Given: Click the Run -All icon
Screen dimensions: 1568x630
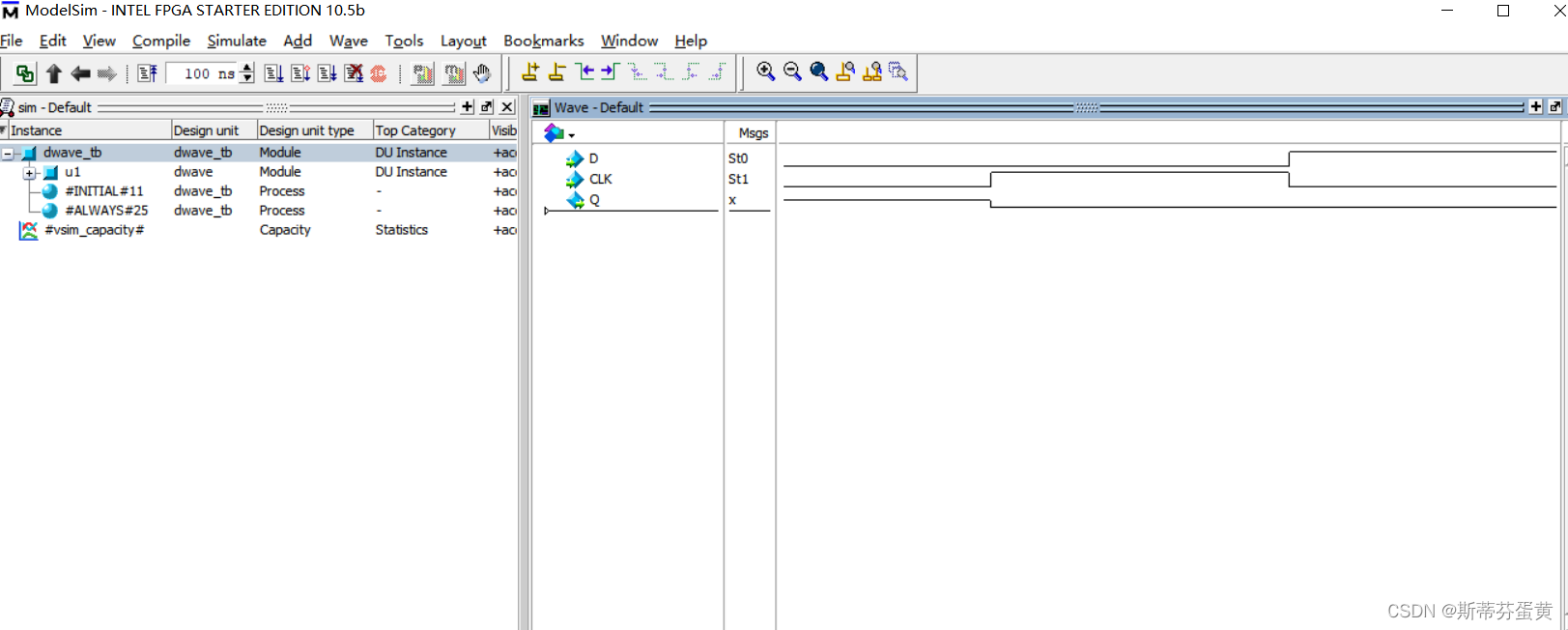Looking at the screenshot, I should tap(328, 73).
